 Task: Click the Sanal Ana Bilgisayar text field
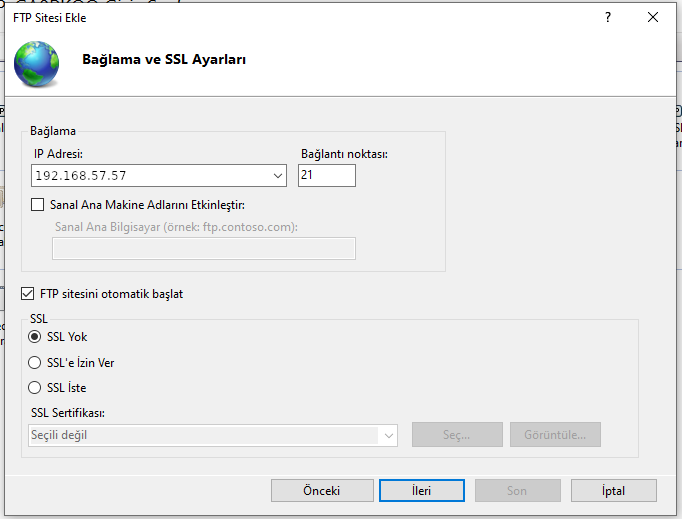204,248
